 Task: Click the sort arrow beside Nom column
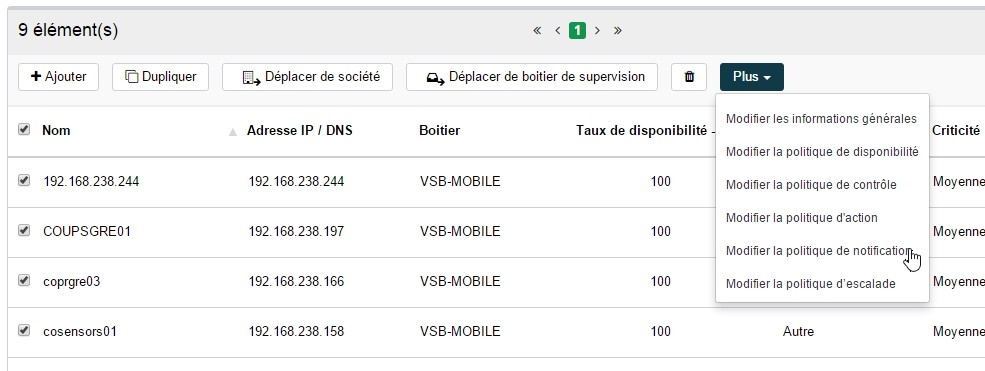pyautogui.click(x=232, y=132)
